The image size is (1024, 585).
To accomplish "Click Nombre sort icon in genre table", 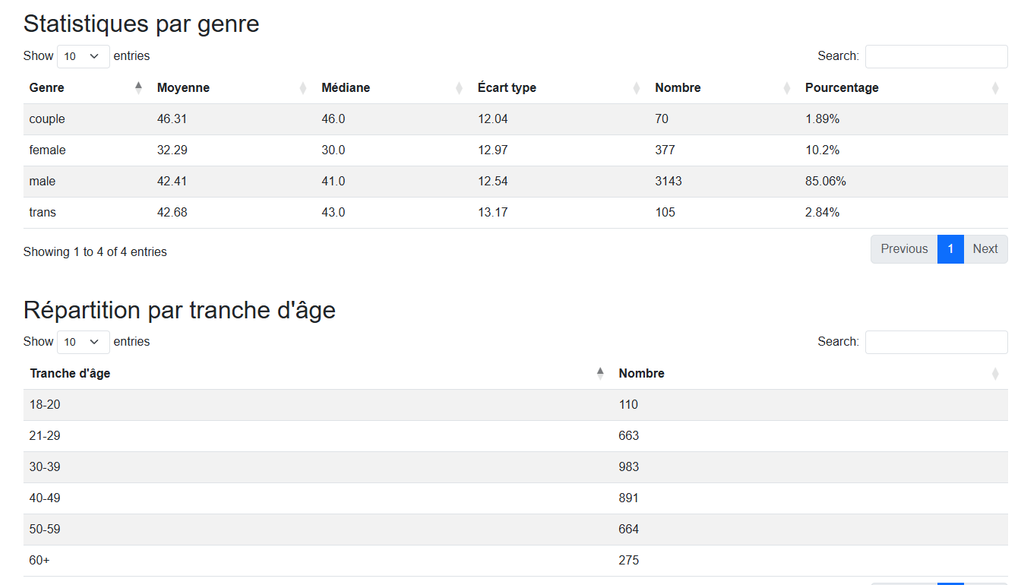I will coord(787,88).
